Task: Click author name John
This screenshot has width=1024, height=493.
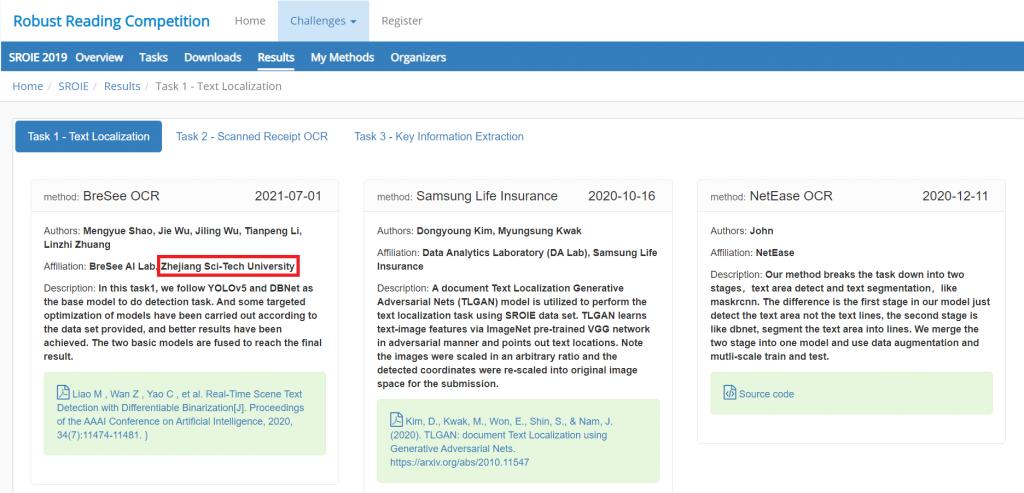Action: [x=761, y=231]
